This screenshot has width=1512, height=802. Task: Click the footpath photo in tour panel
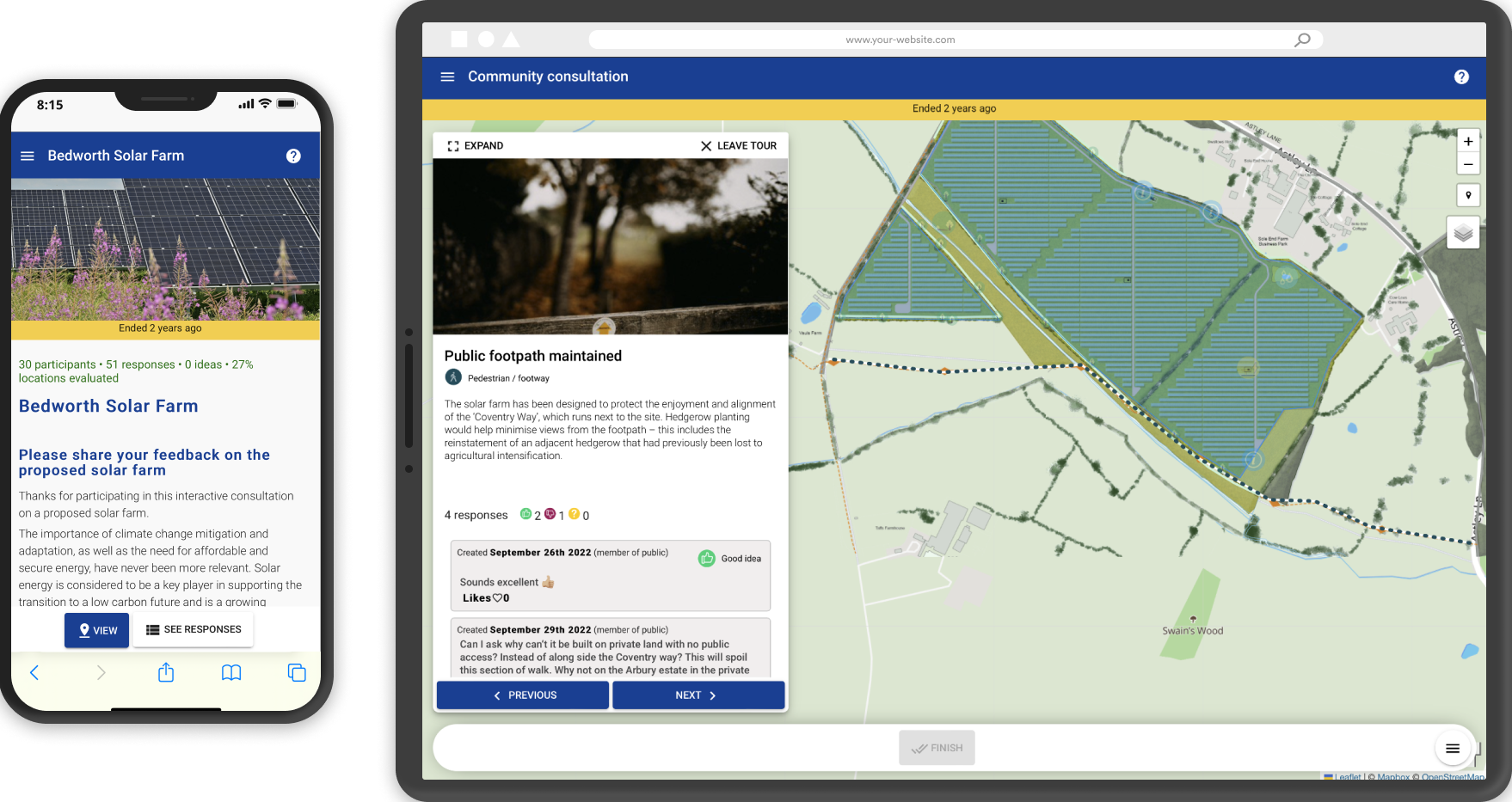click(610, 247)
